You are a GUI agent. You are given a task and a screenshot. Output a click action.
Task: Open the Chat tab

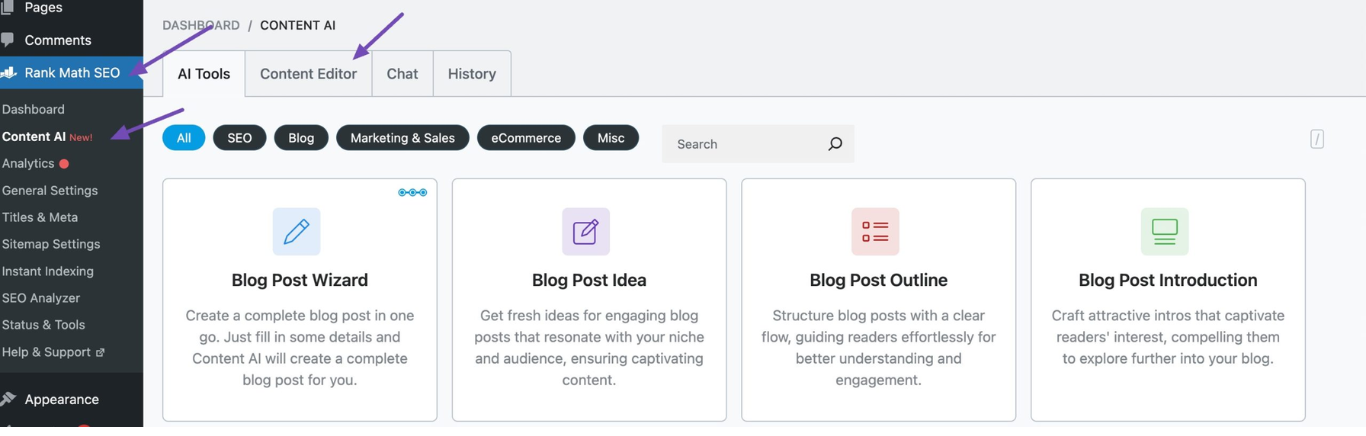[x=402, y=74]
